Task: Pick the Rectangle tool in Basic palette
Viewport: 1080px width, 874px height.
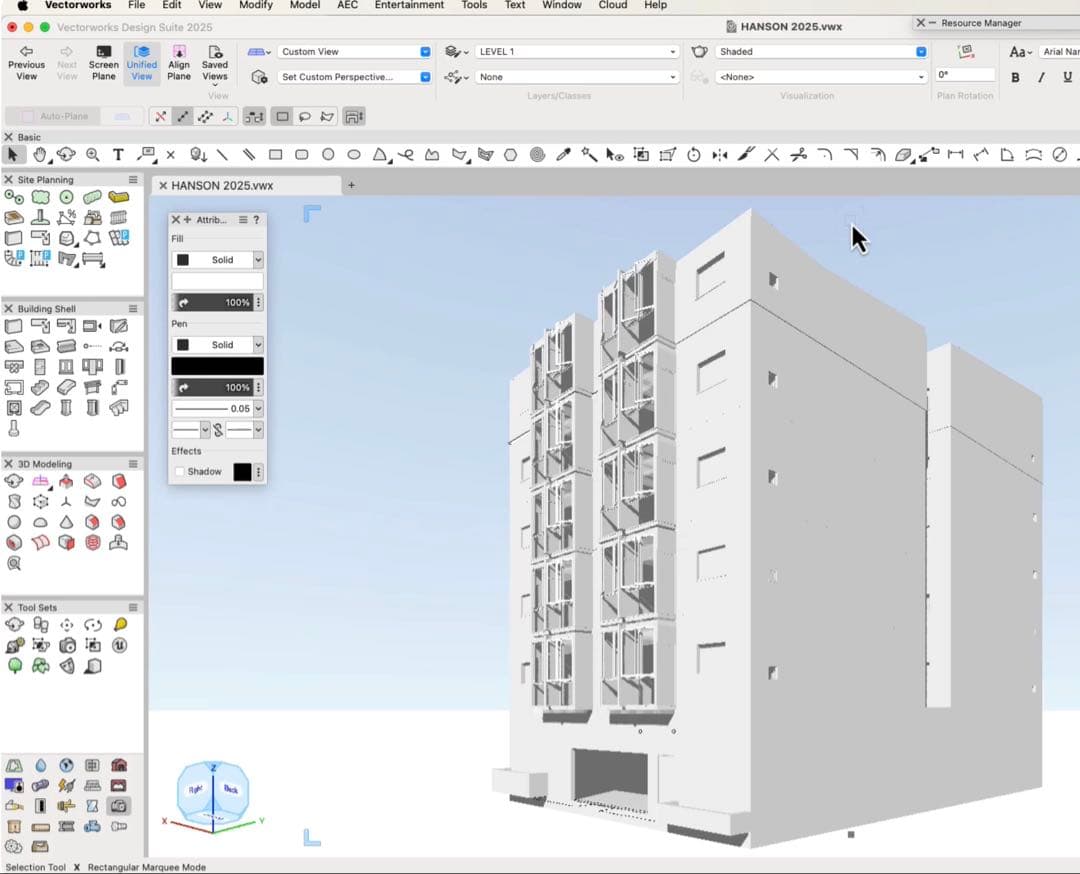Action: 275,155
